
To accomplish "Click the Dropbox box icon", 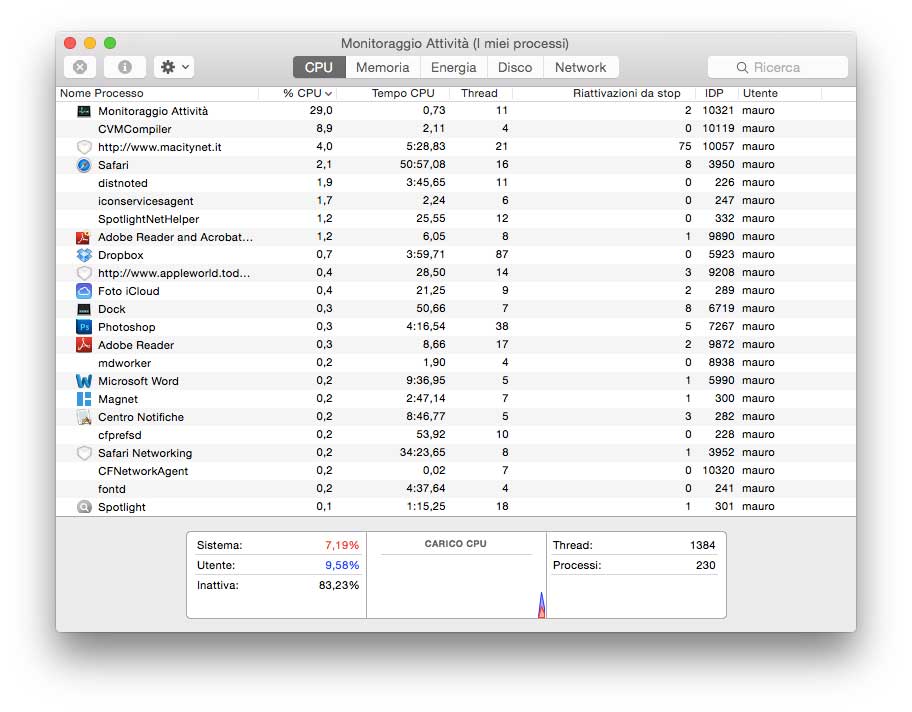I will click(x=84, y=255).
